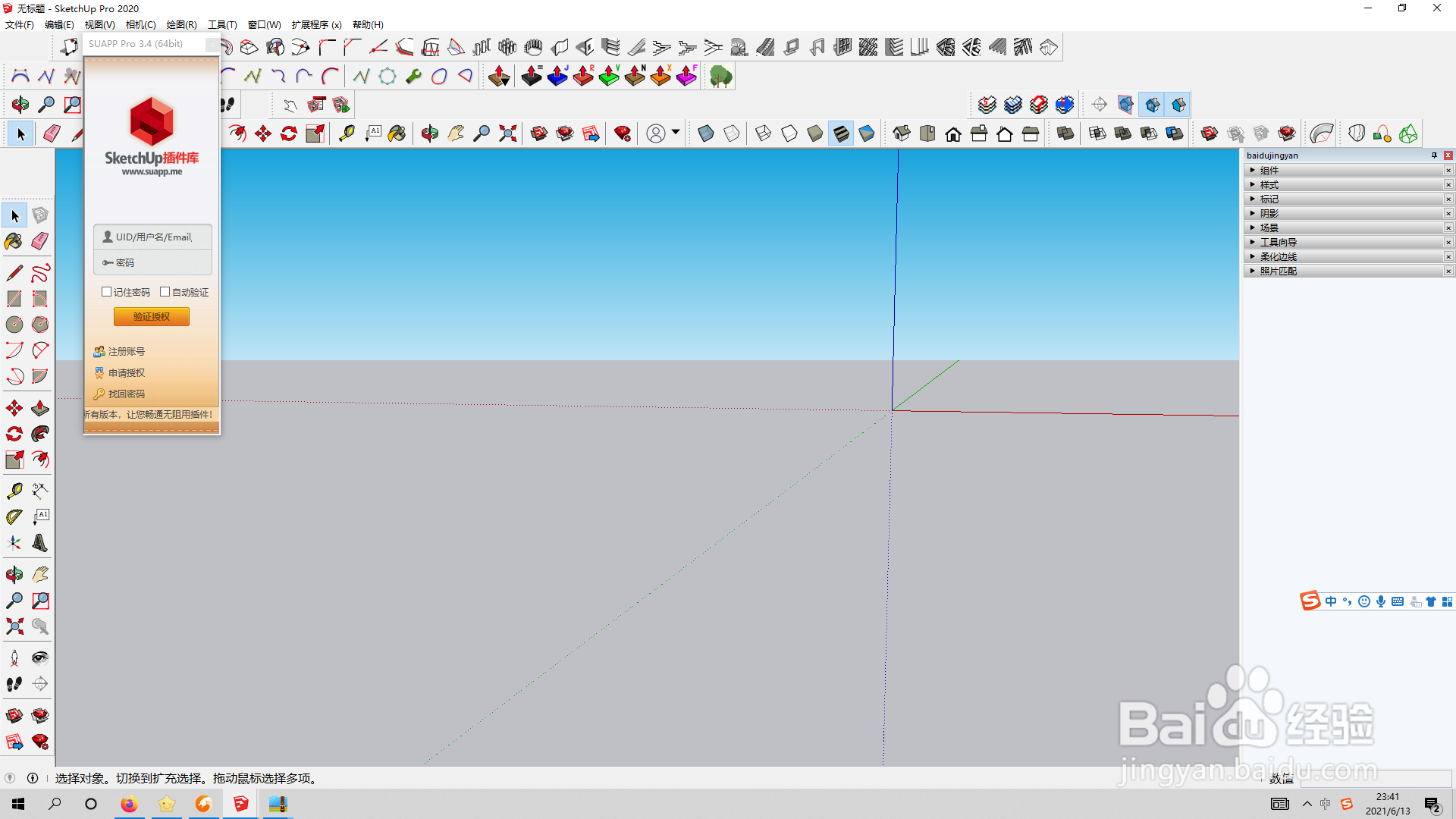Select the Protractor tool in left toolbar

14,517
